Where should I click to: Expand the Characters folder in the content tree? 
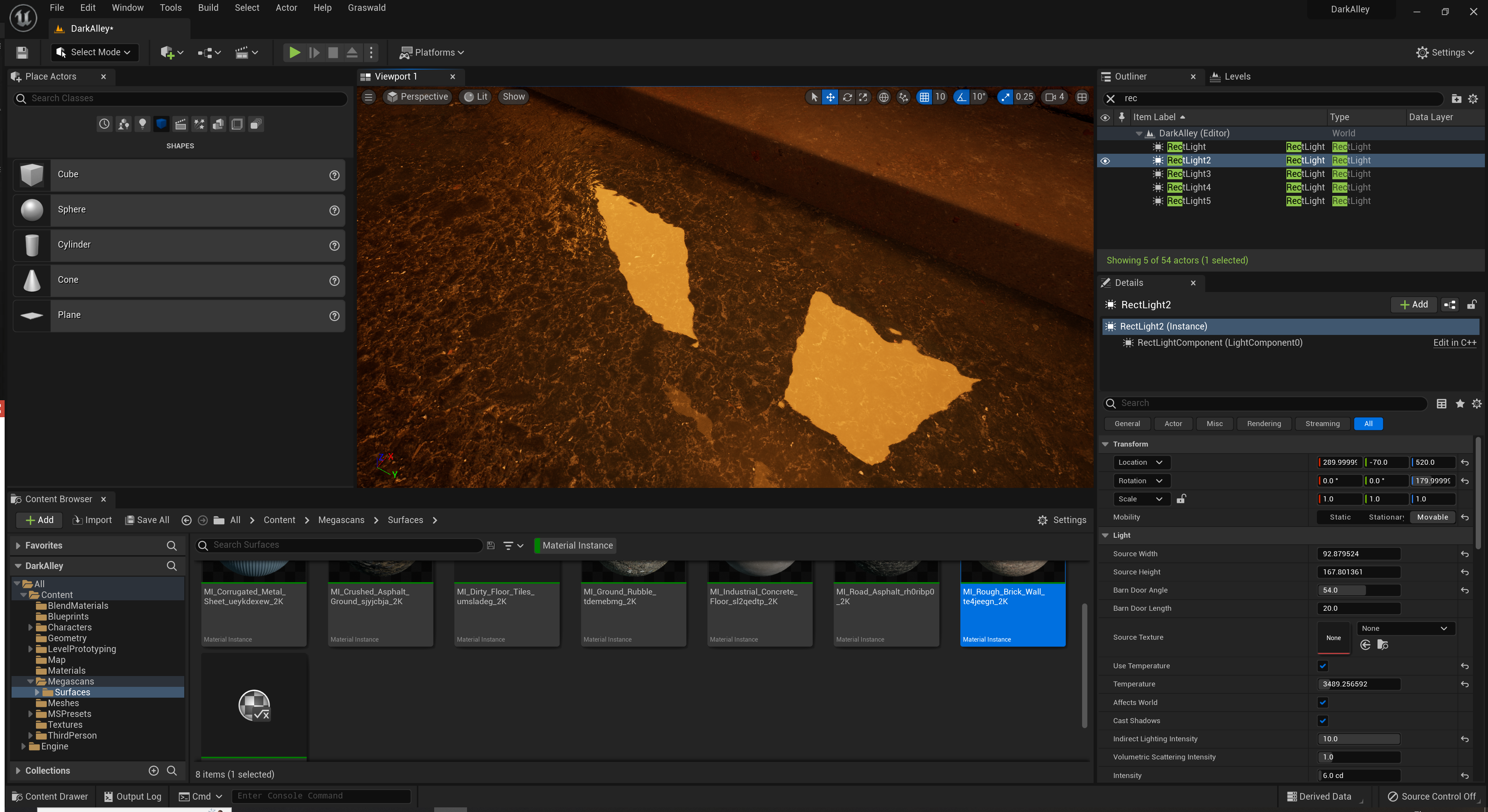click(31, 627)
